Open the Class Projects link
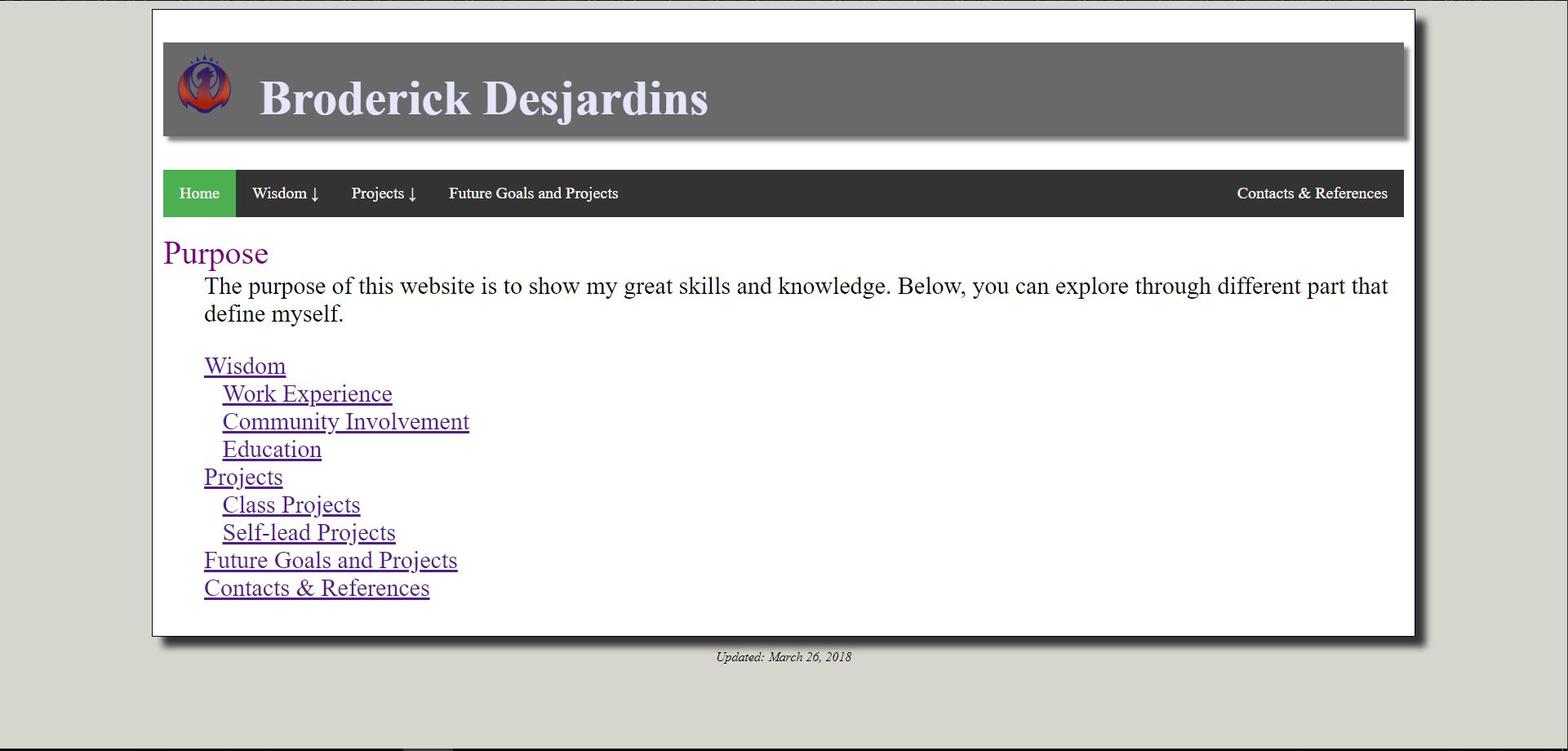Screen dimensions: 1568x751 pyautogui.click(x=291, y=505)
